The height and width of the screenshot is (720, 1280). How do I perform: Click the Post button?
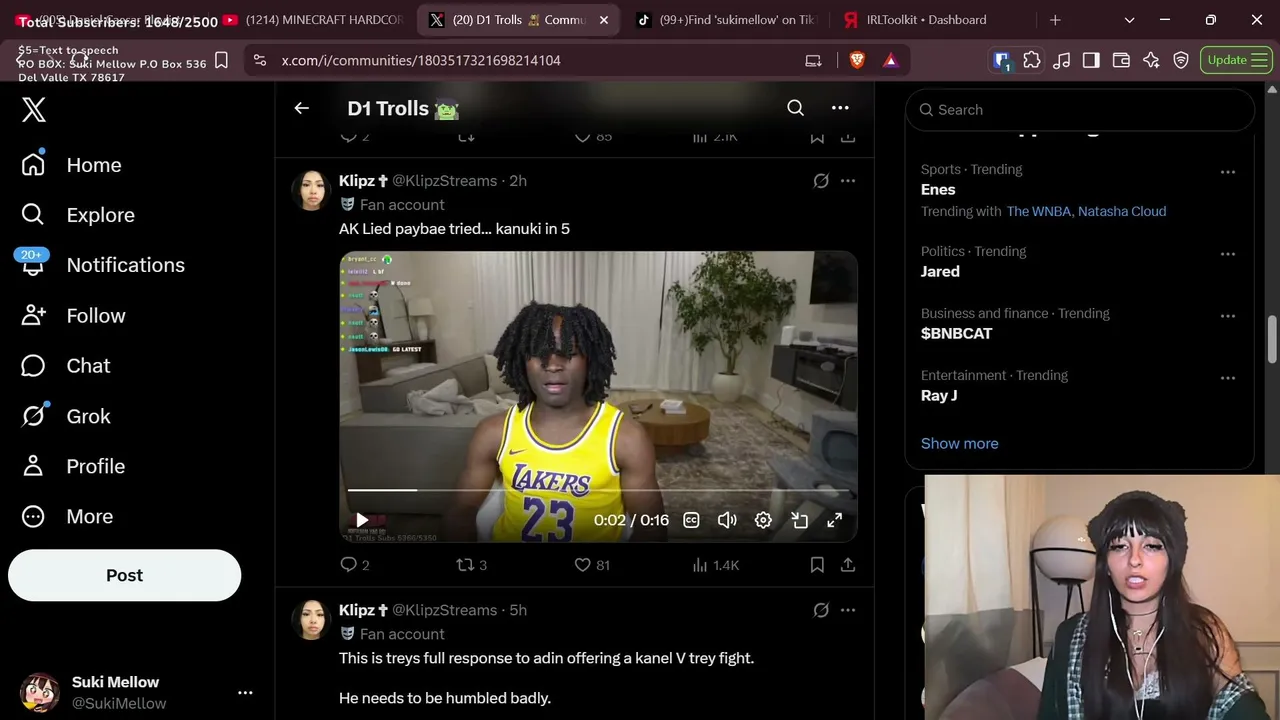point(124,575)
